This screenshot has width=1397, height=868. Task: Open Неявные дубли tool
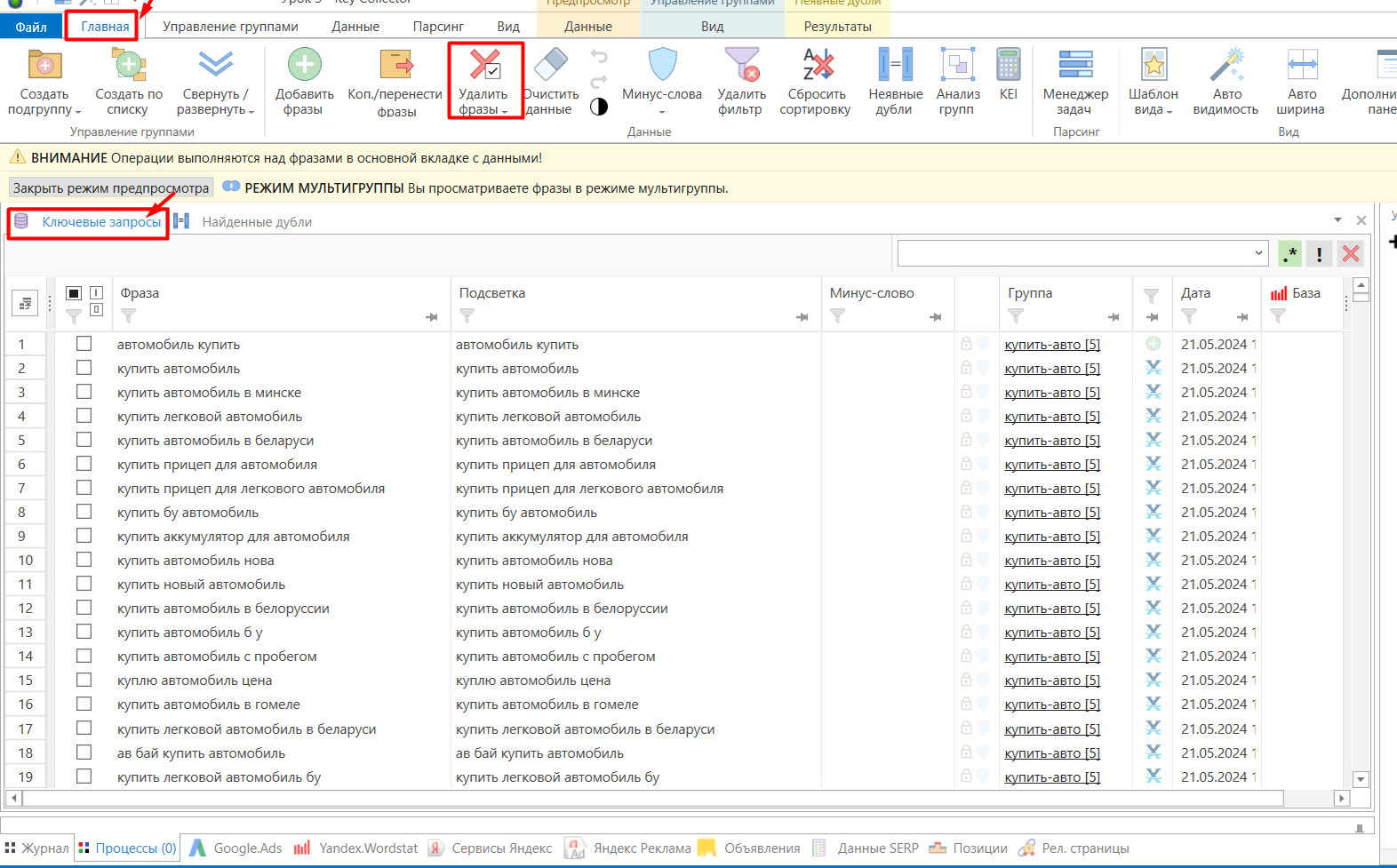pos(895,65)
